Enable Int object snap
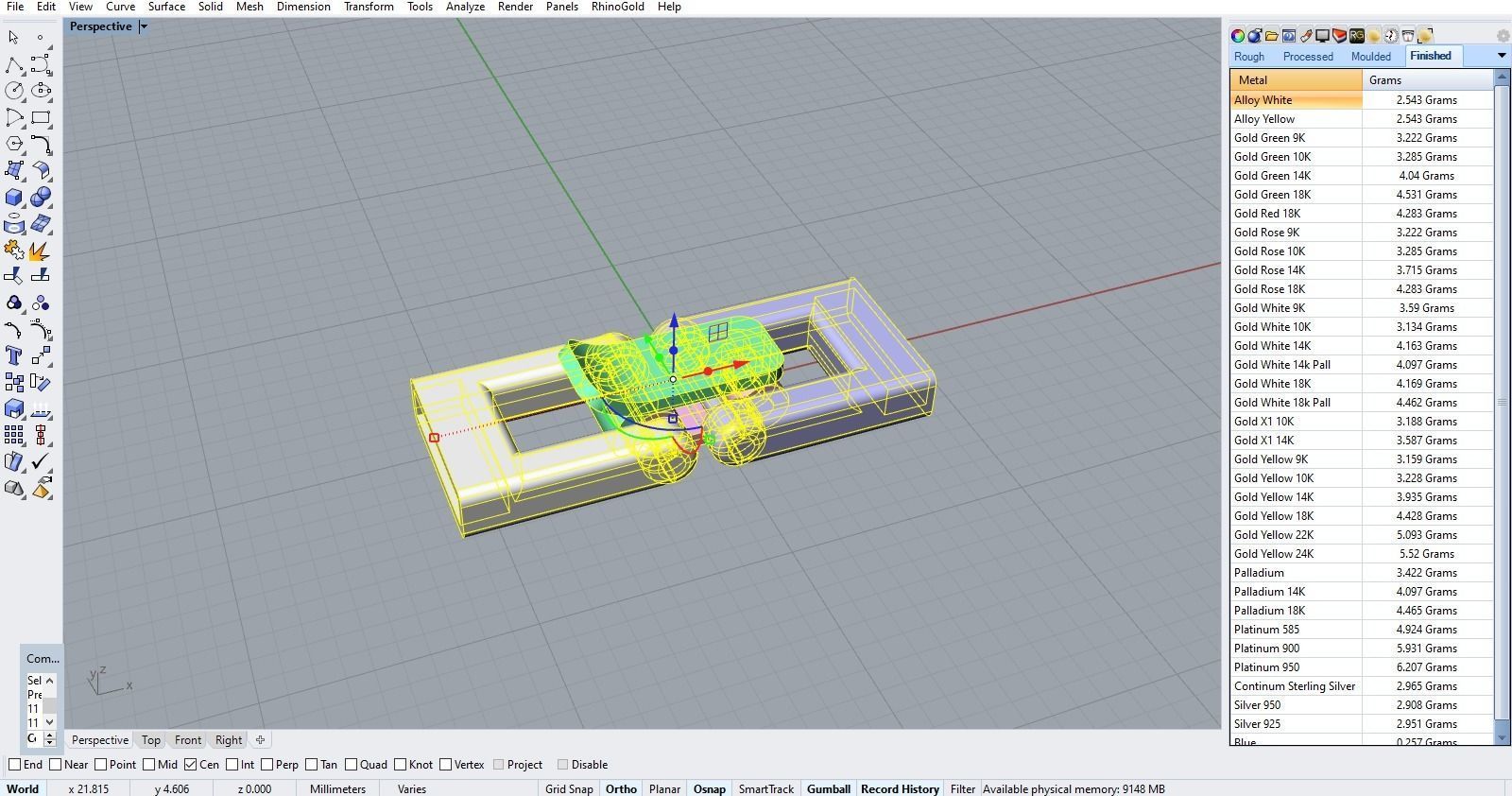 [232, 765]
